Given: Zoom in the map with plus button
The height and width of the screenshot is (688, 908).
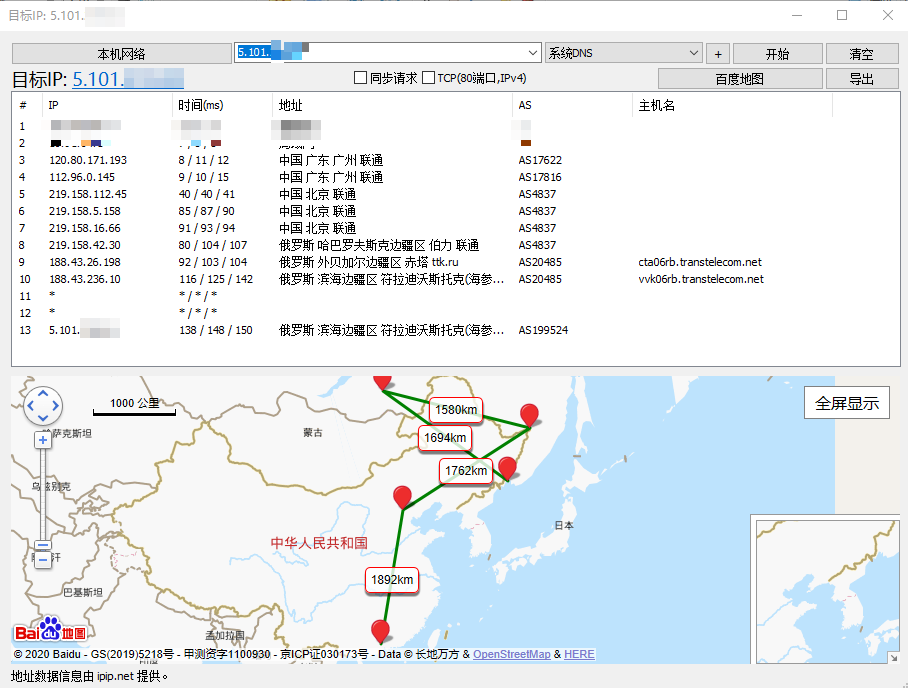Looking at the screenshot, I should coord(43,440).
